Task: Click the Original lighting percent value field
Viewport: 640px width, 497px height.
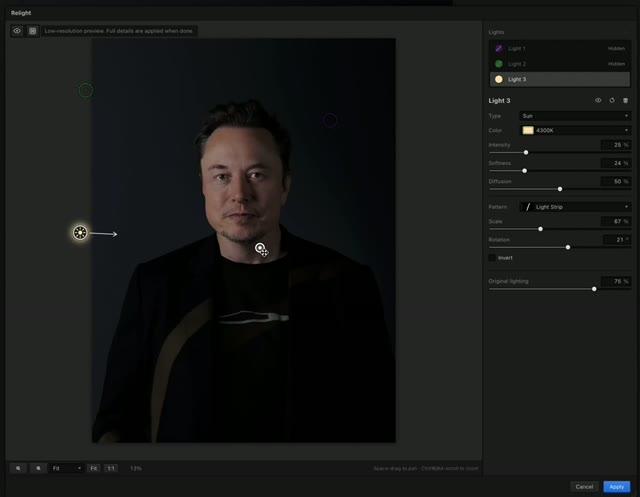Action: [x=616, y=281]
